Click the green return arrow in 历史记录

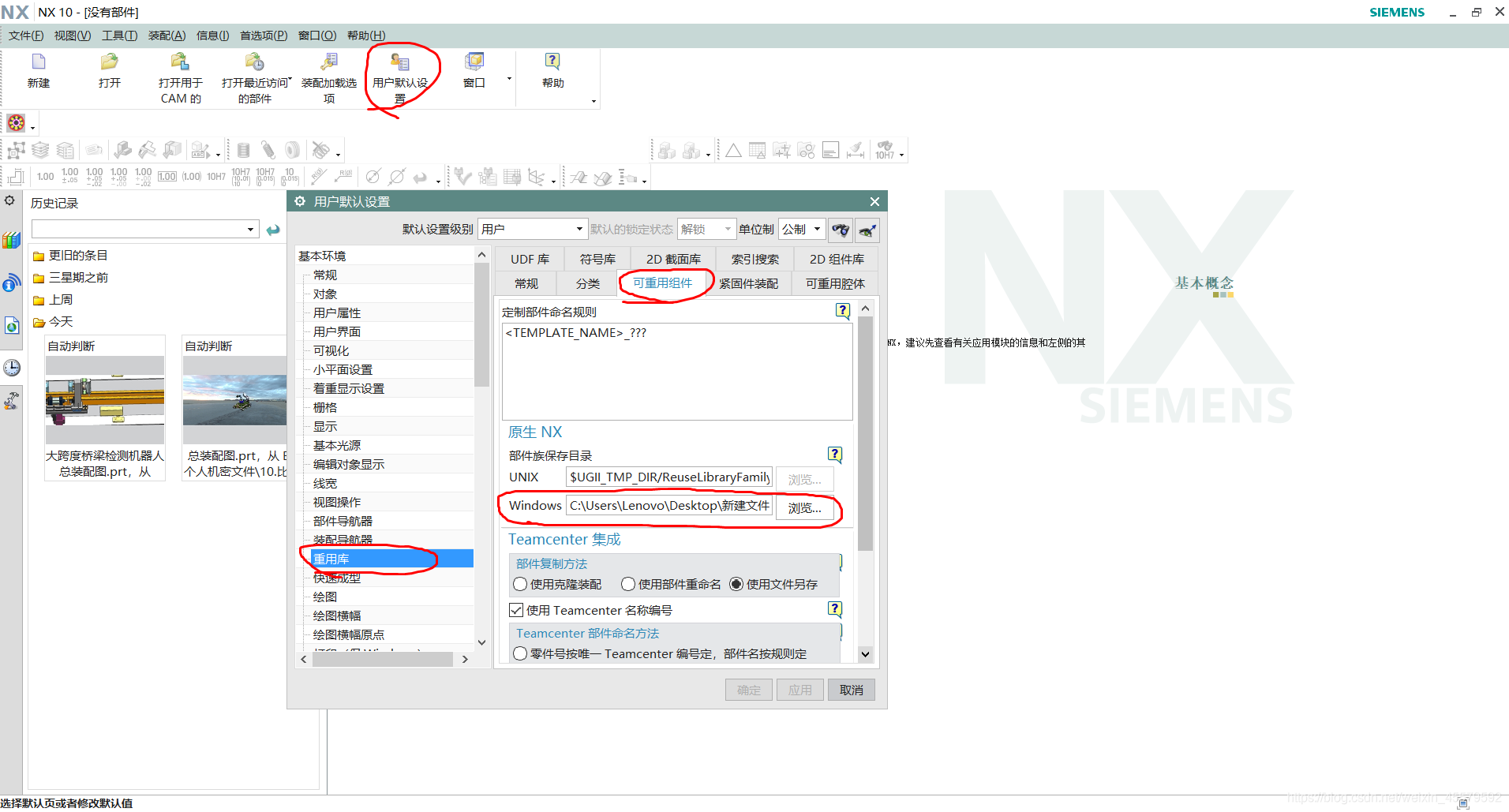273,230
